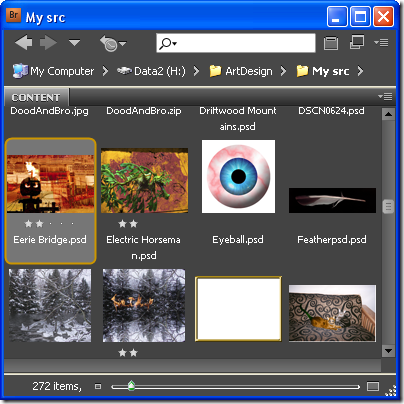Viewport: 404px width, 404px height.
Task: Select the Featherpsd.psd feather thumbnail
Action: coord(332,200)
